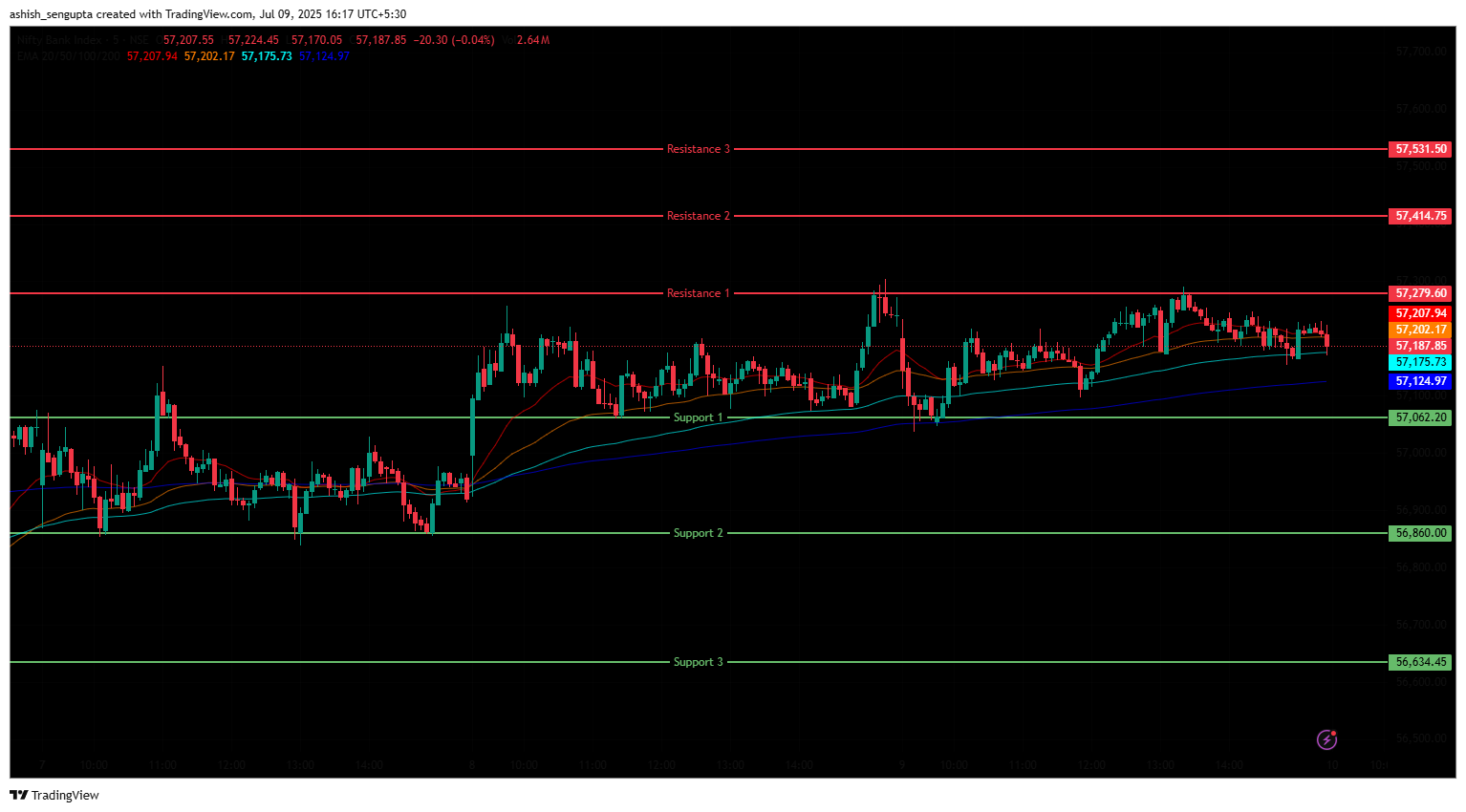This screenshot has width=1466, height=812.
Task: Click the red EMA legend value 57,207.94
Action: 152,56
